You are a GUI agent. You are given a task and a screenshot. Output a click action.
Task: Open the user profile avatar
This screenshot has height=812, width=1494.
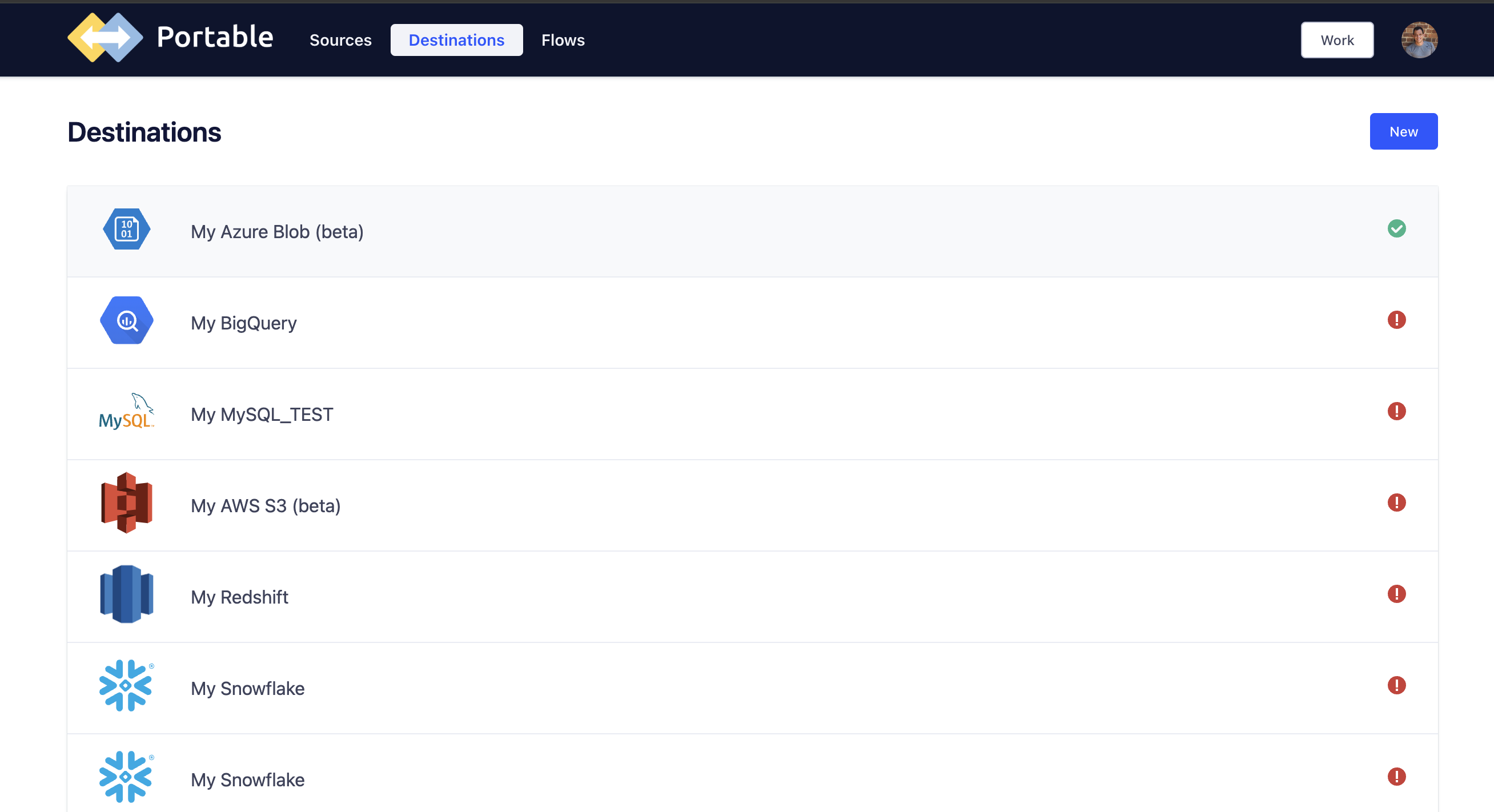click(1419, 40)
